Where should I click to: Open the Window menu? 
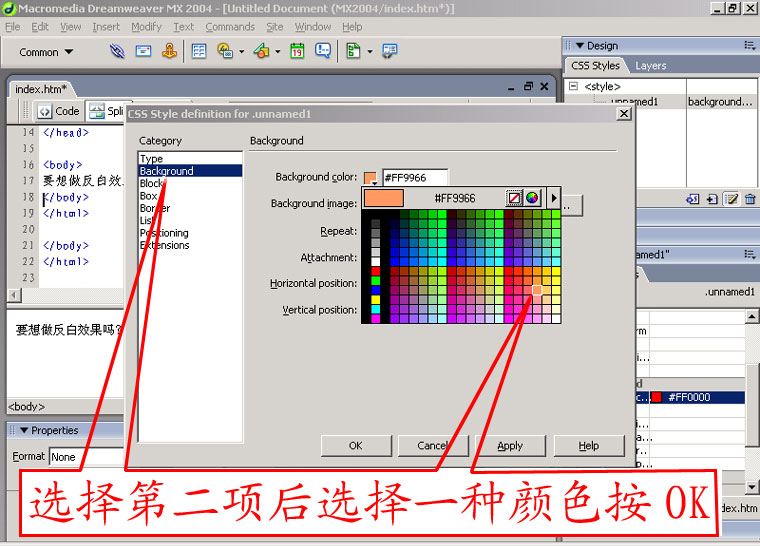pyautogui.click(x=313, y=27)
